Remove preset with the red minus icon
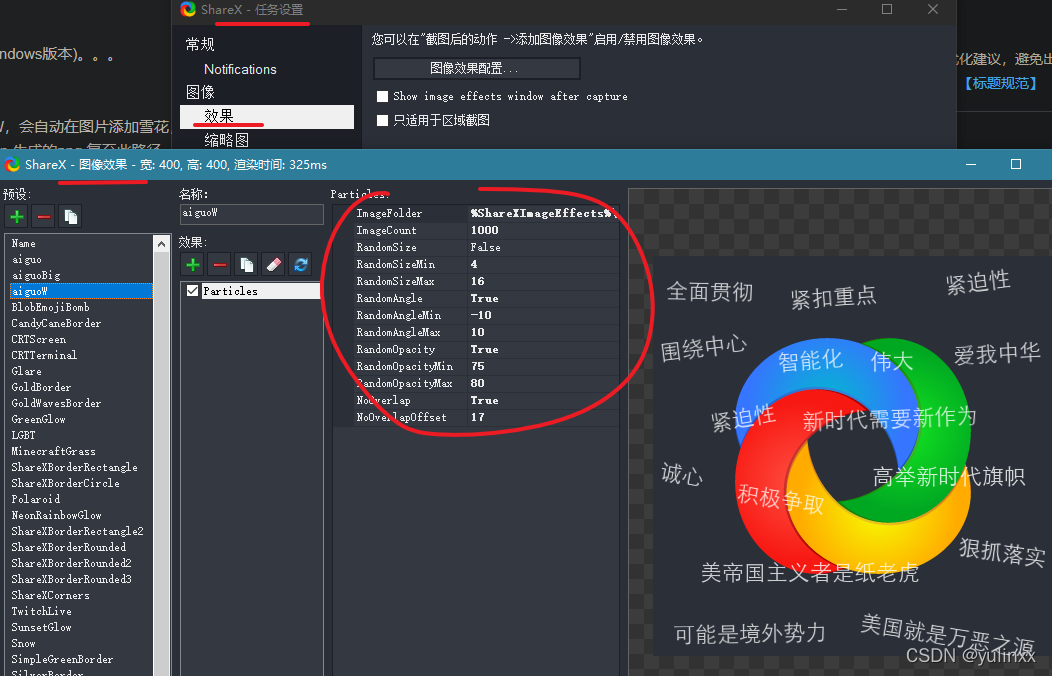The height and width of the screenshot is (676, 1052). tap(44, 217)
